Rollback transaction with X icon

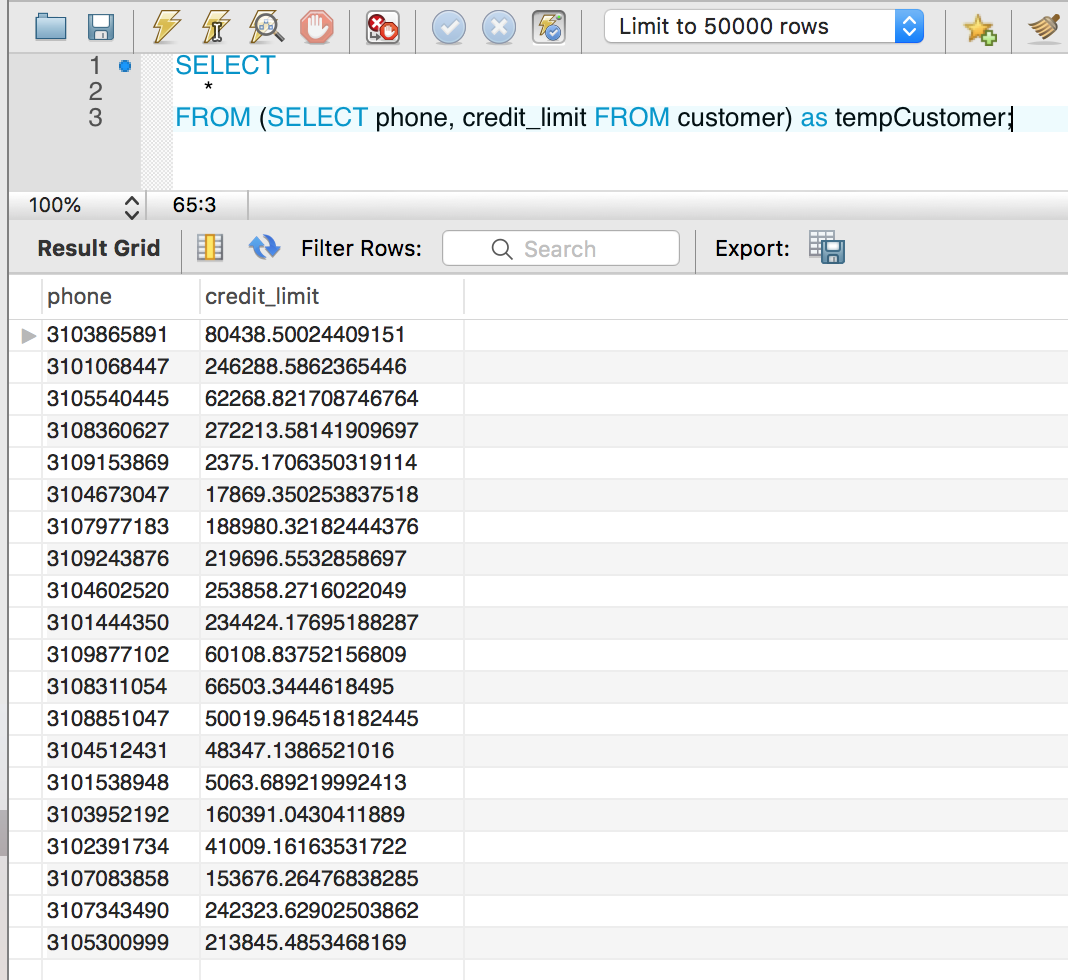click(499, 28)
